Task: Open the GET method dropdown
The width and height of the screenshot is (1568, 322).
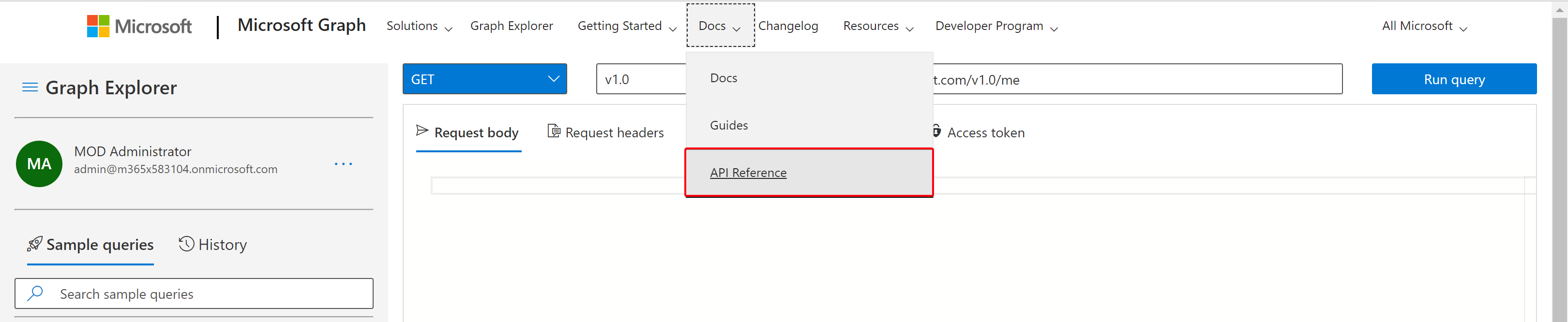Action: pyautogui.click(x=484, y=79)
